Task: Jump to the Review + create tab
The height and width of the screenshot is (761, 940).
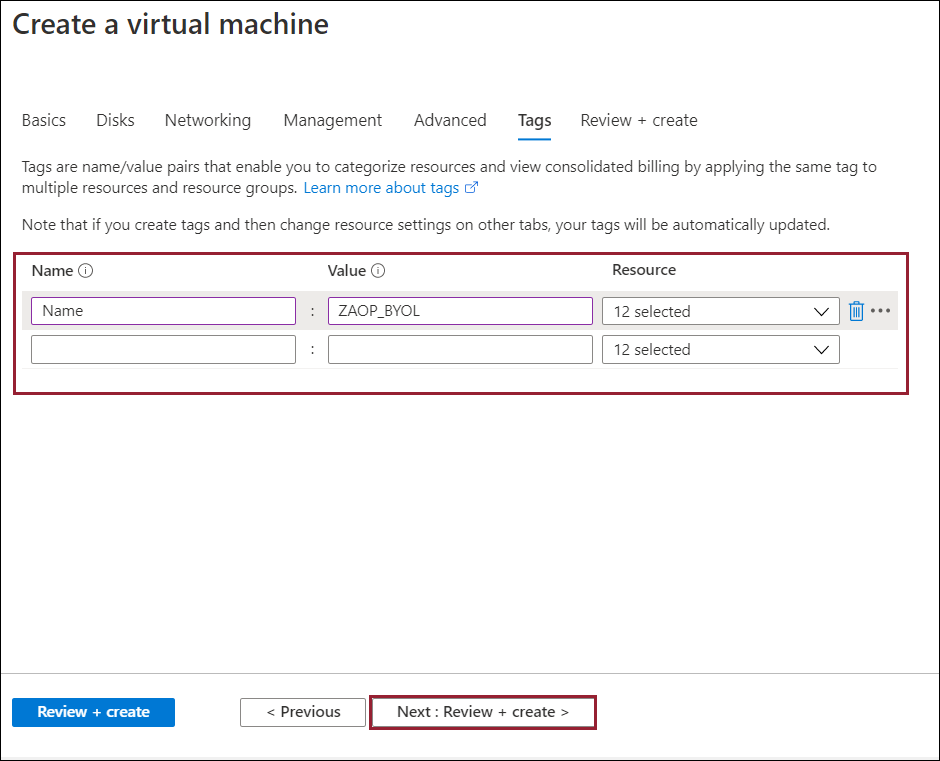Action: pyautogui.click(x=638, y=120)
